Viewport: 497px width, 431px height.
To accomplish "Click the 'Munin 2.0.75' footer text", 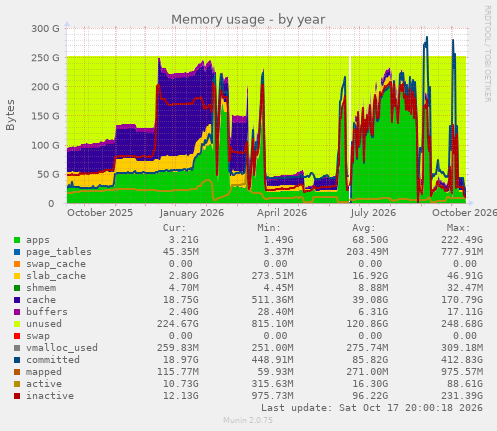I will click(248, 420).
